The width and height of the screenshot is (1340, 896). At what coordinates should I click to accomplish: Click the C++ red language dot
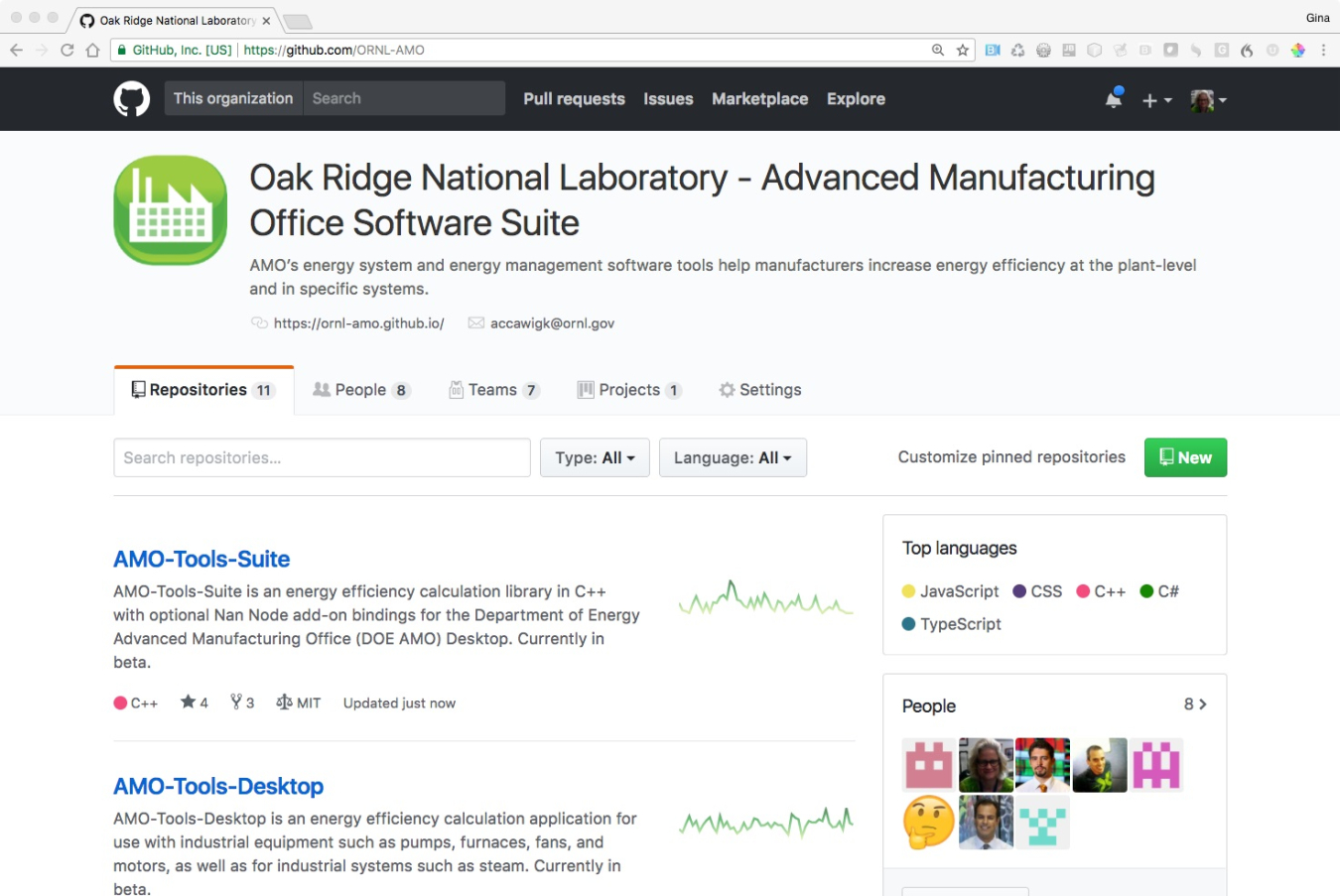click(x=120, y=704)
